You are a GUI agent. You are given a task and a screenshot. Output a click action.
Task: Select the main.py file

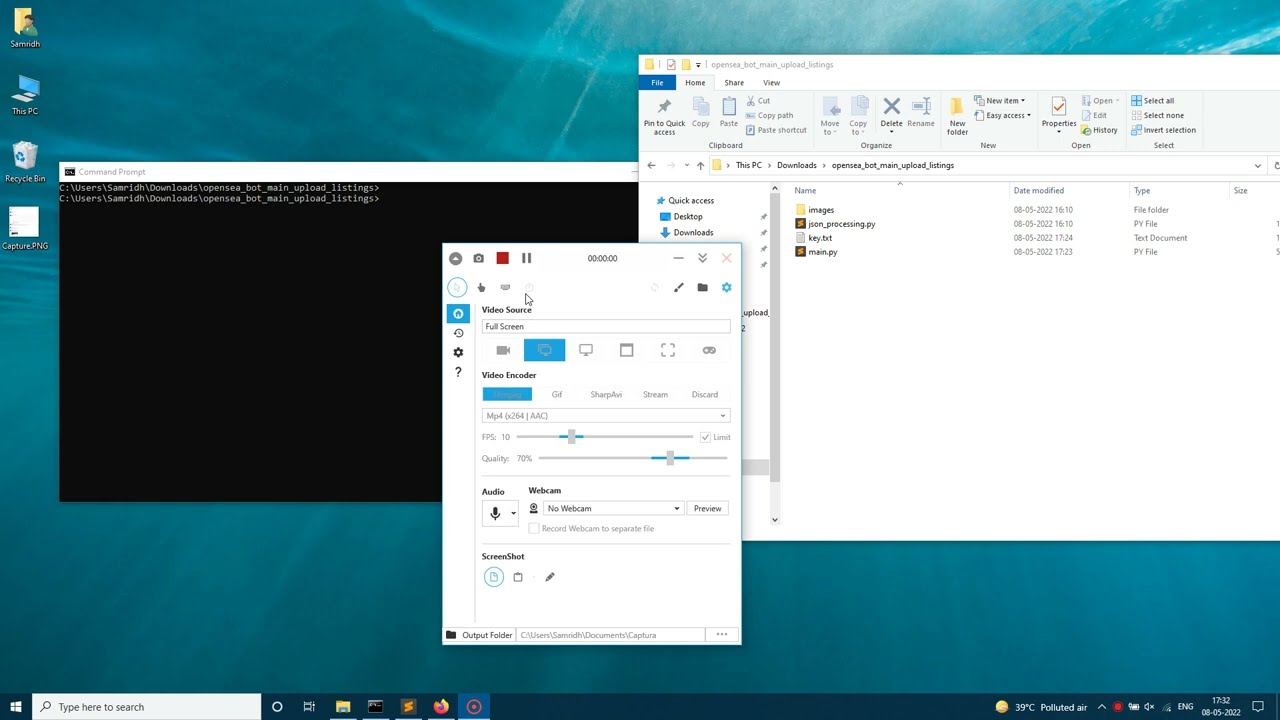coord(823,252)
